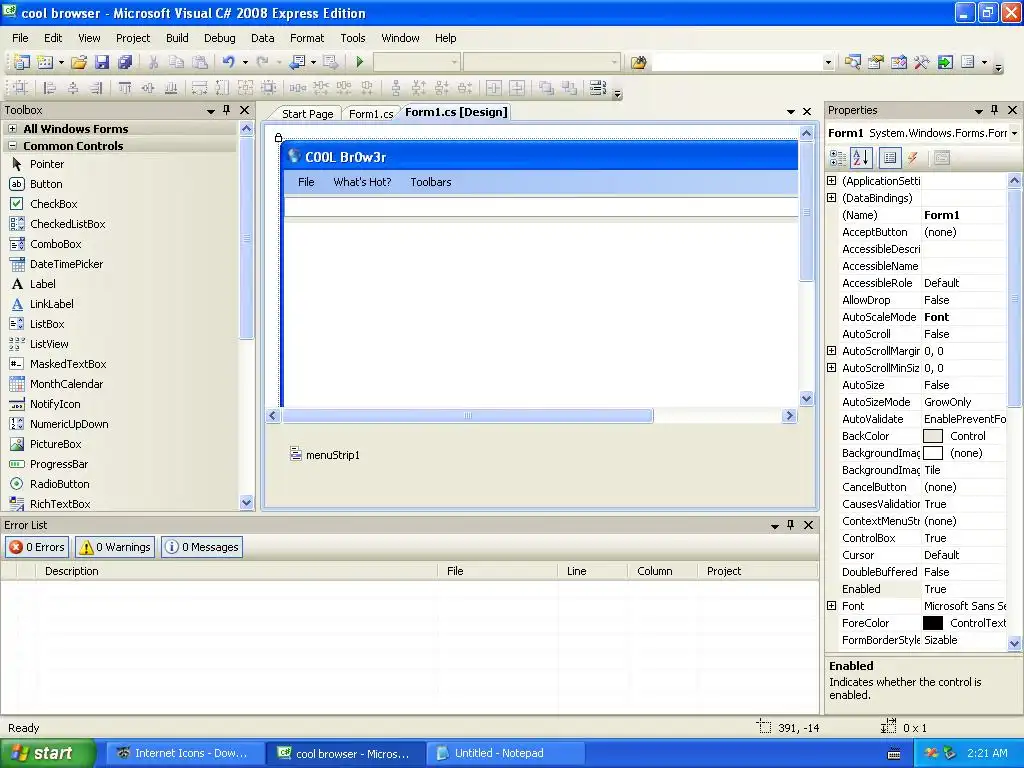Switch to the Start Page tab

pos(307,114)
